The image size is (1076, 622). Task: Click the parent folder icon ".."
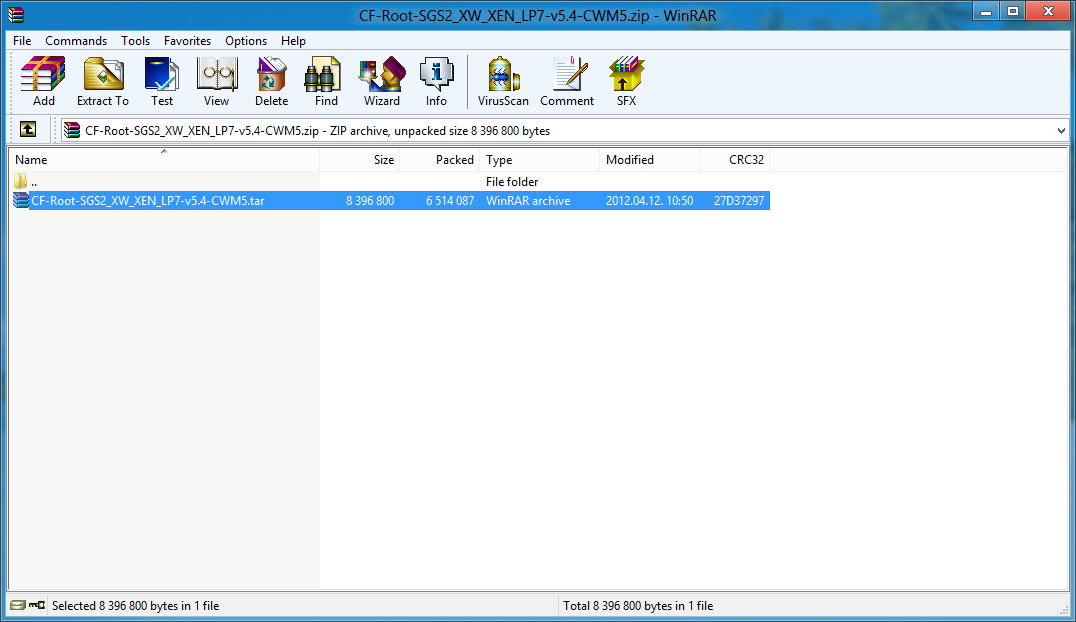pyautogui.click(x=21, y=181)
